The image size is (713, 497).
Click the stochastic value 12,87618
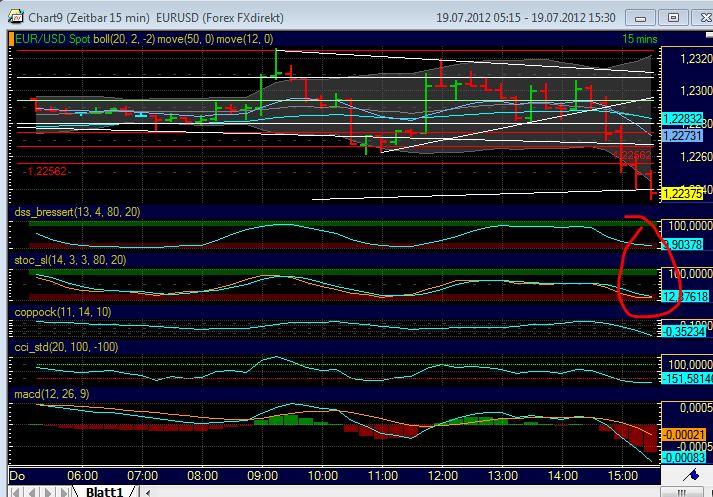(685, 296)
